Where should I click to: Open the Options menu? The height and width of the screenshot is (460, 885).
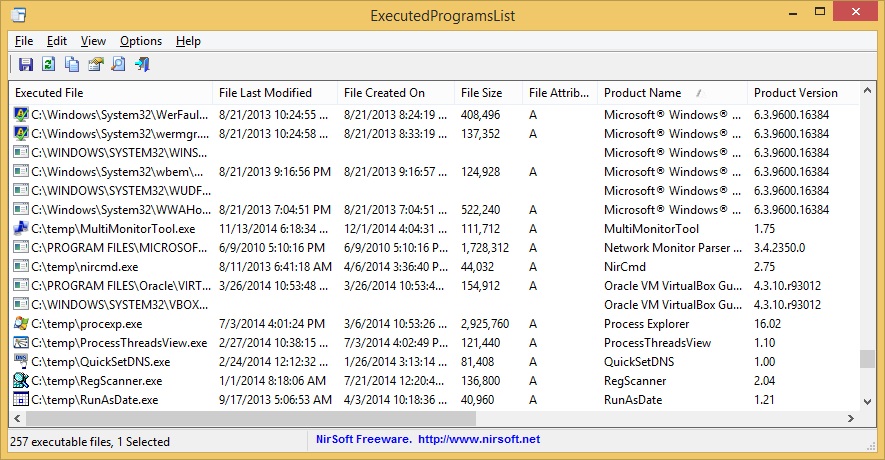coord(141,41)
